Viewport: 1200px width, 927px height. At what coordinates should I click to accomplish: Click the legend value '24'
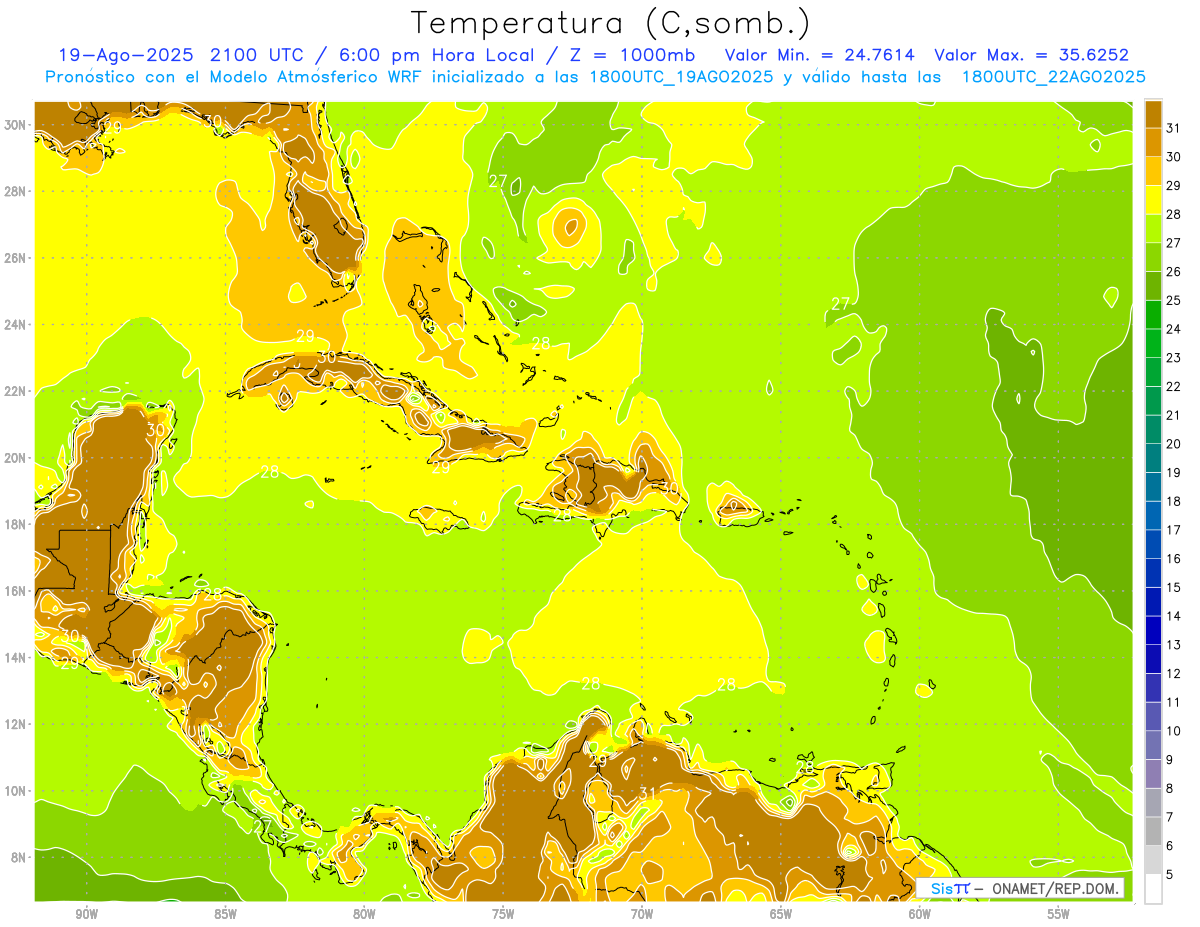coord(1174,329)
